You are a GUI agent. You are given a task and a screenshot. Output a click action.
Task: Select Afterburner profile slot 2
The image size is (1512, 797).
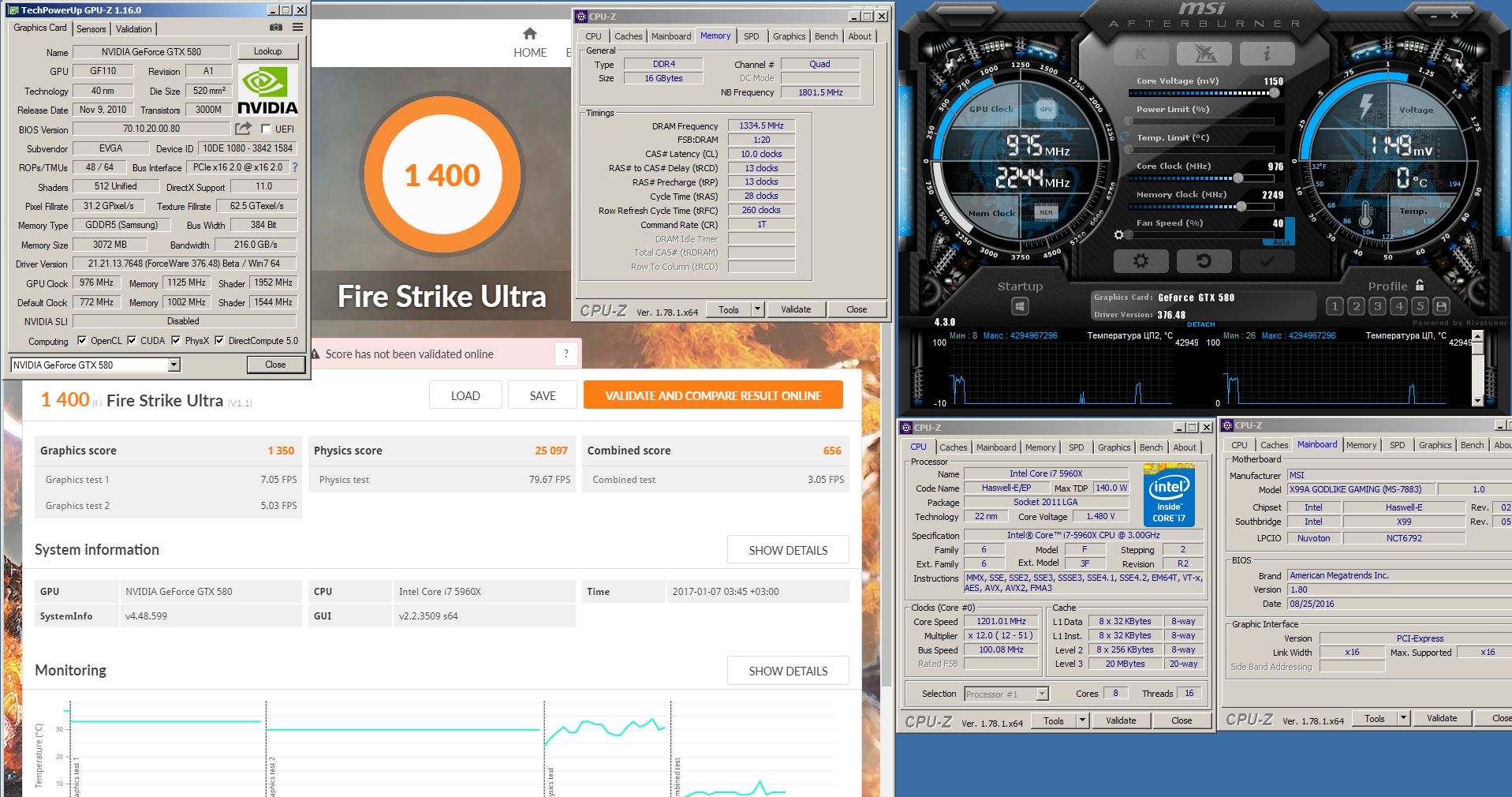pos(1356,306)
